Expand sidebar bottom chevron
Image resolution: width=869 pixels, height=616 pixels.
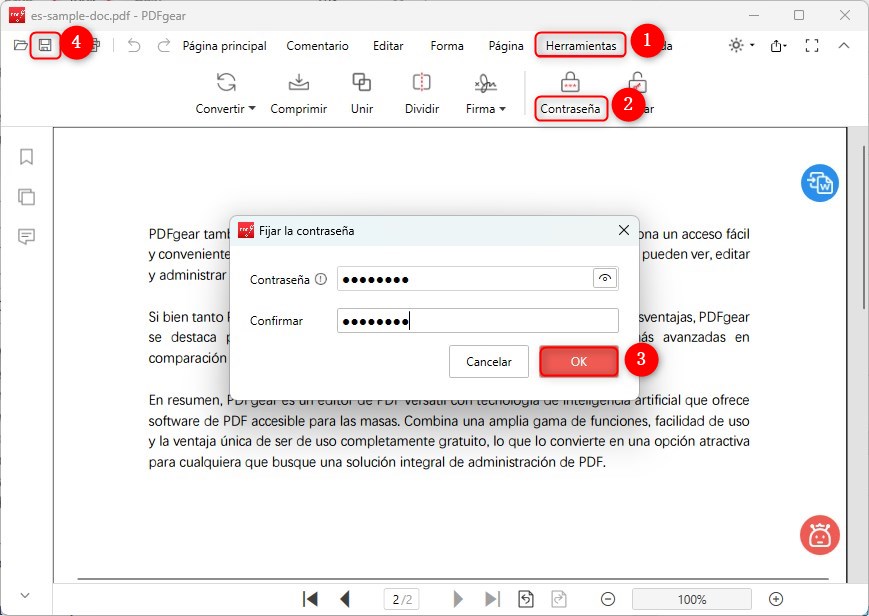(x=25, y=595)
